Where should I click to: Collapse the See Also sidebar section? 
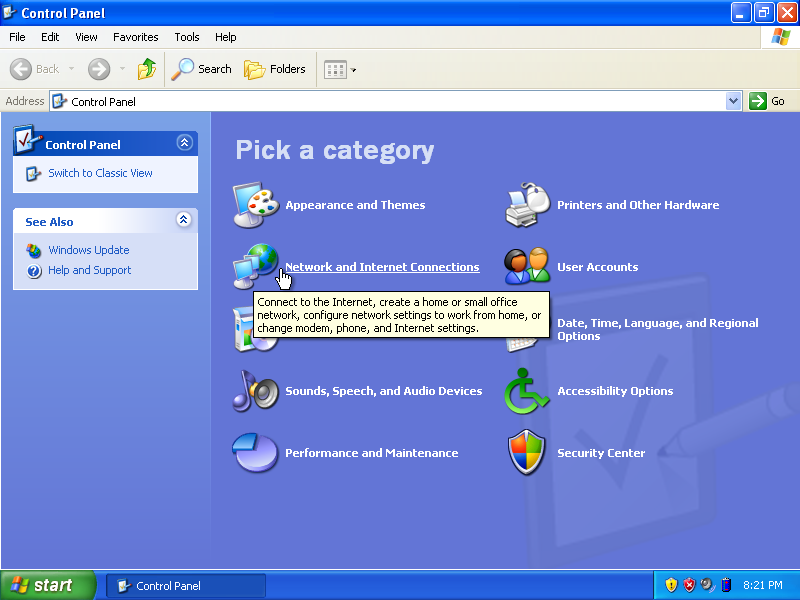184,219
